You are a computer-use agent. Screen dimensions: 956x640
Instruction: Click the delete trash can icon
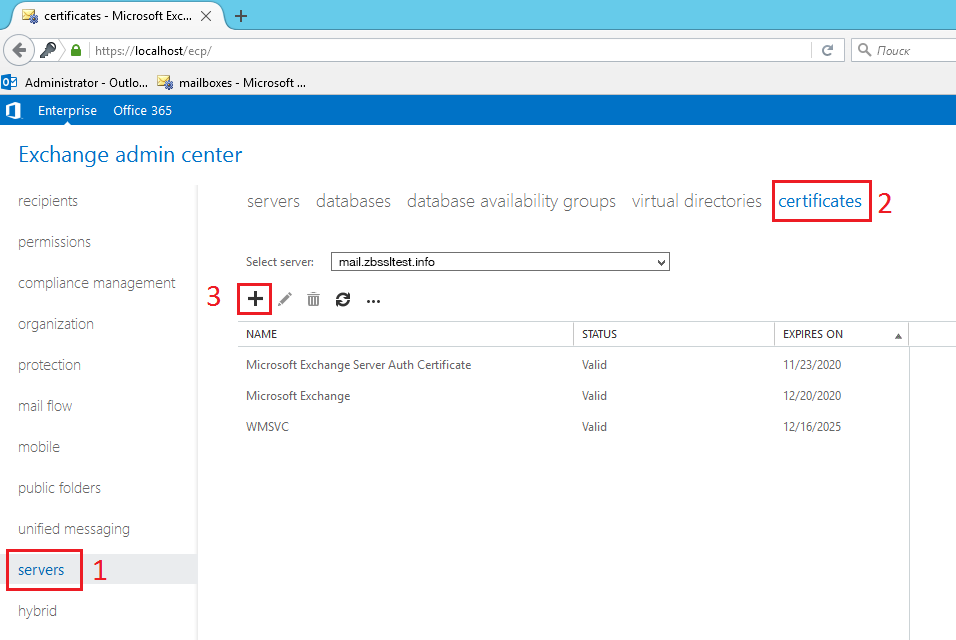314,299
